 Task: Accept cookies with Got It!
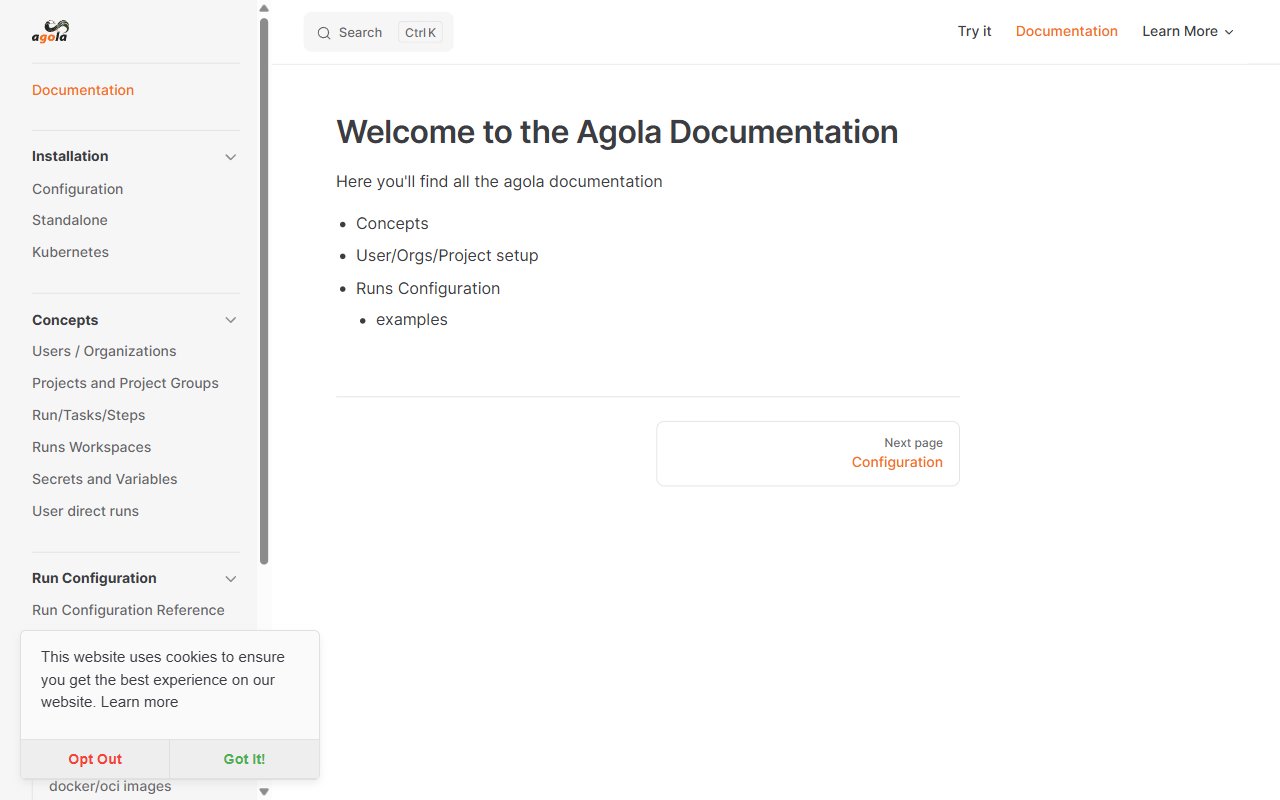244,759
